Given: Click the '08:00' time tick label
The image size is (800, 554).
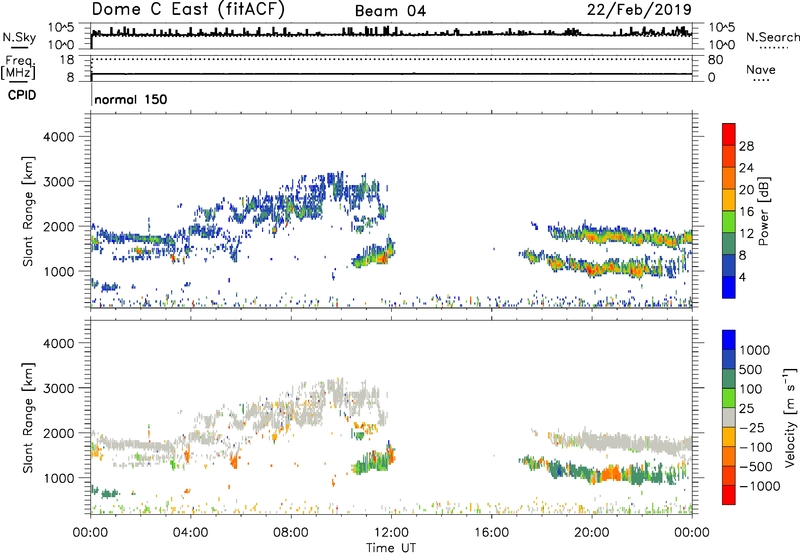Looking at the screenshot, I should point(291,533).
